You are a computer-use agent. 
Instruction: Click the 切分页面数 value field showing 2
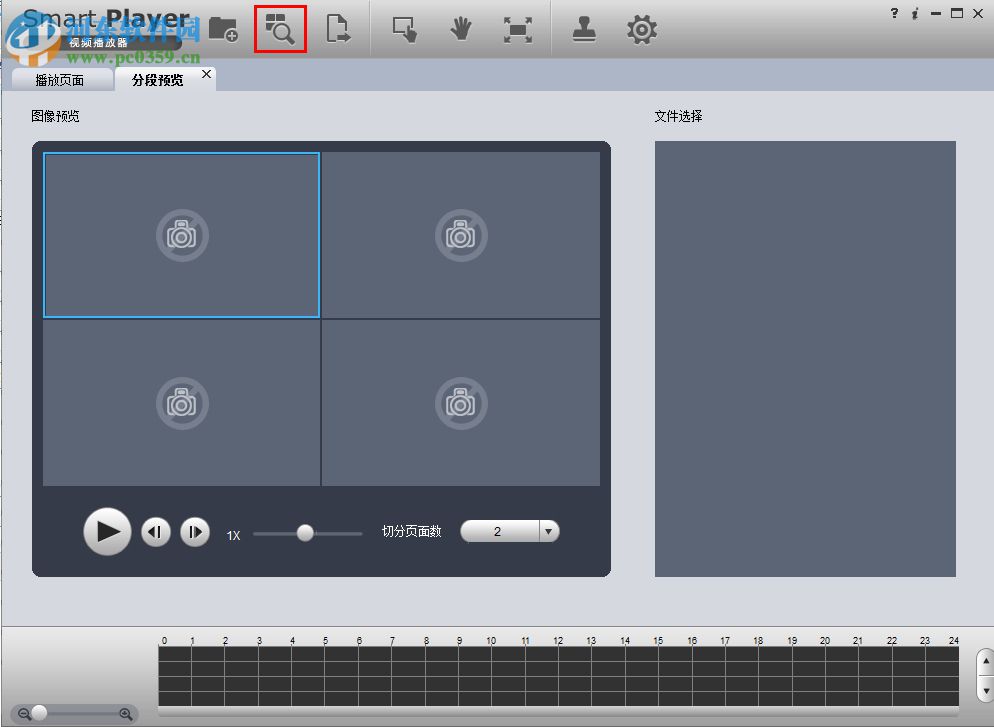(500, 531)
